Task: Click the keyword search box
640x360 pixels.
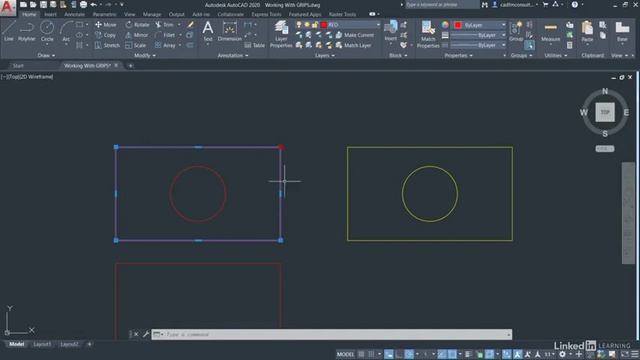Action: [x=442, y=5]
